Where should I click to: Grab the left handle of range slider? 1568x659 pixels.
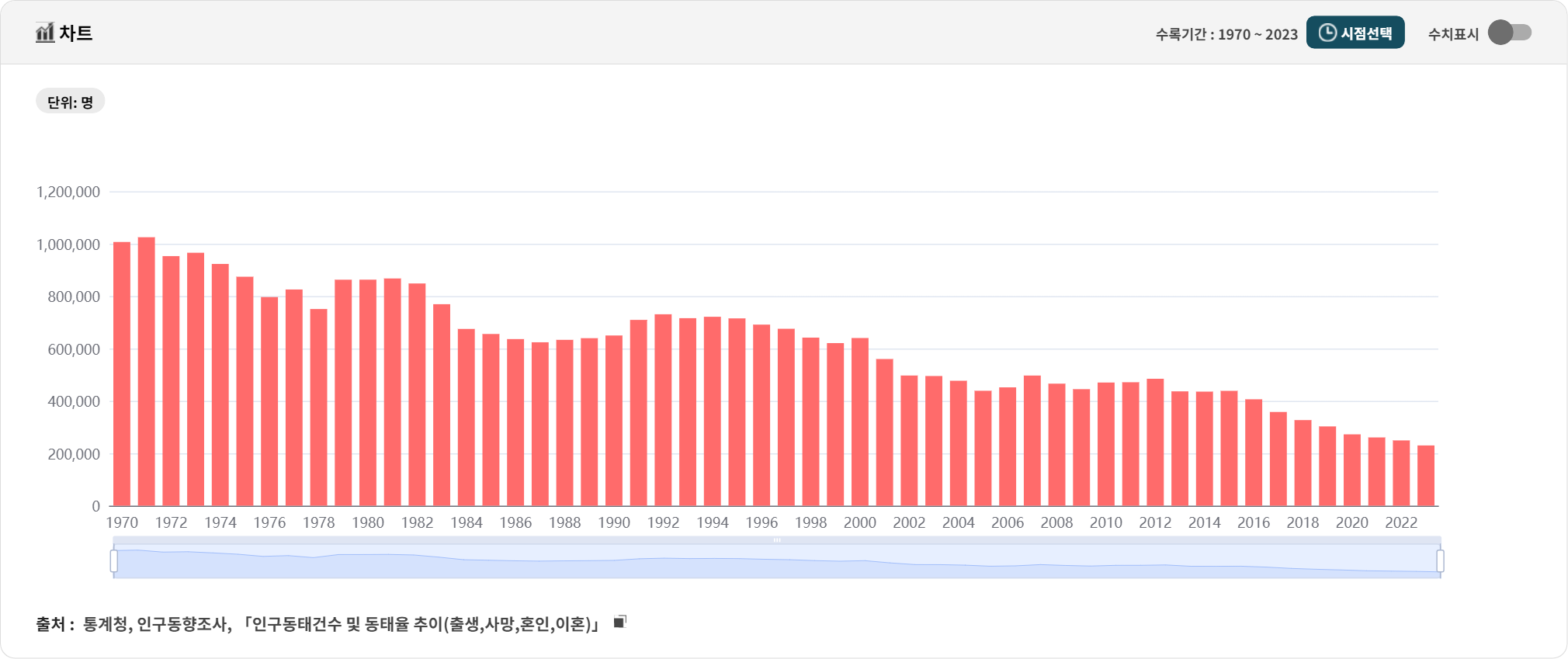pos(114,560)
